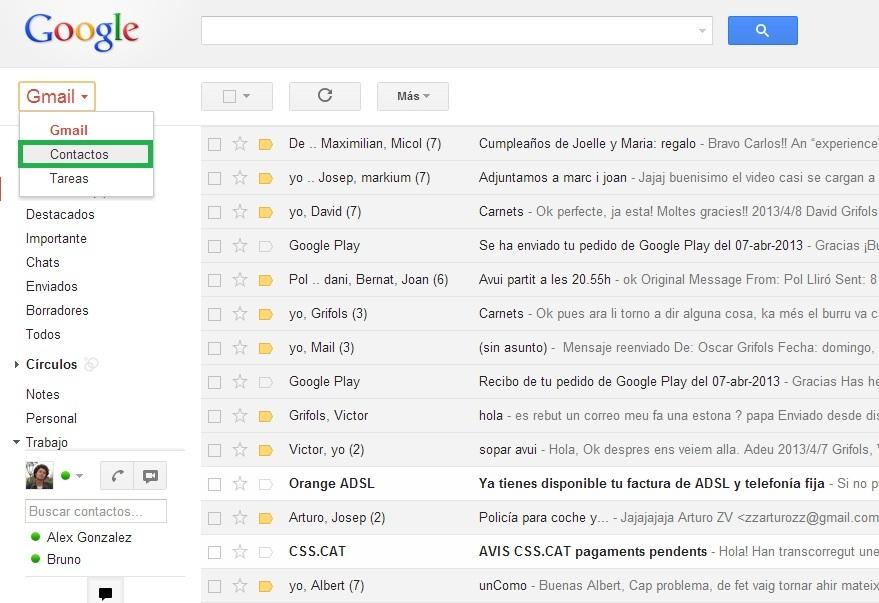
Task: Tick checkbox for Grifols, Victor email
Action: tap(214, 416)
